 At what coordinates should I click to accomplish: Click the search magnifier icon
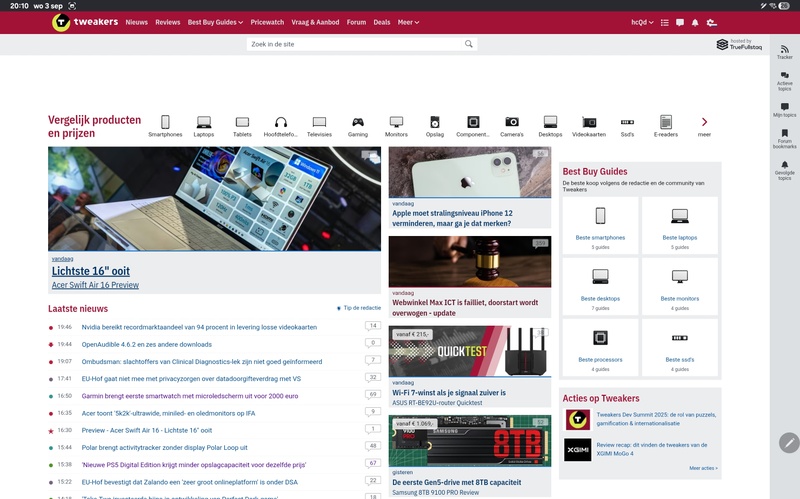click(468, 44)
